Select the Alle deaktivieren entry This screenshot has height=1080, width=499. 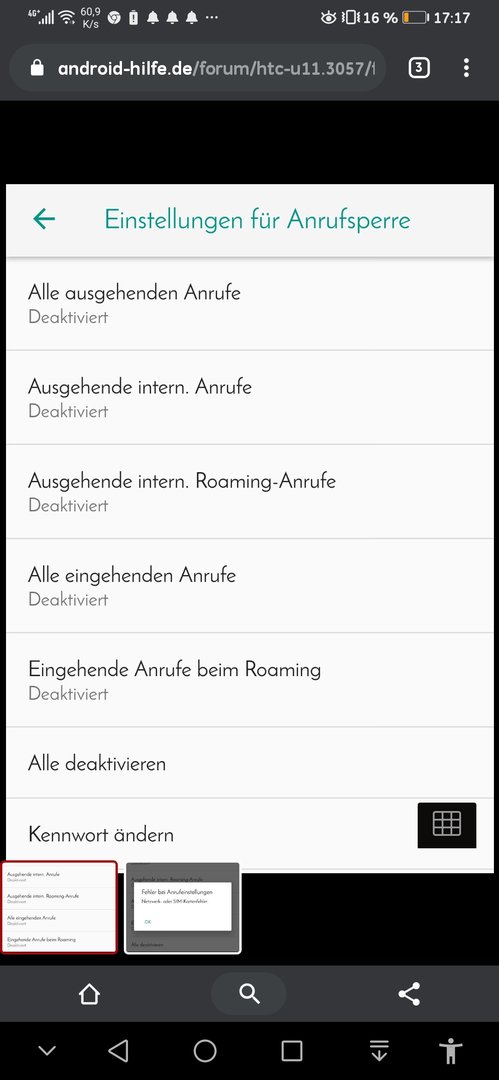[x=250, y=763]
